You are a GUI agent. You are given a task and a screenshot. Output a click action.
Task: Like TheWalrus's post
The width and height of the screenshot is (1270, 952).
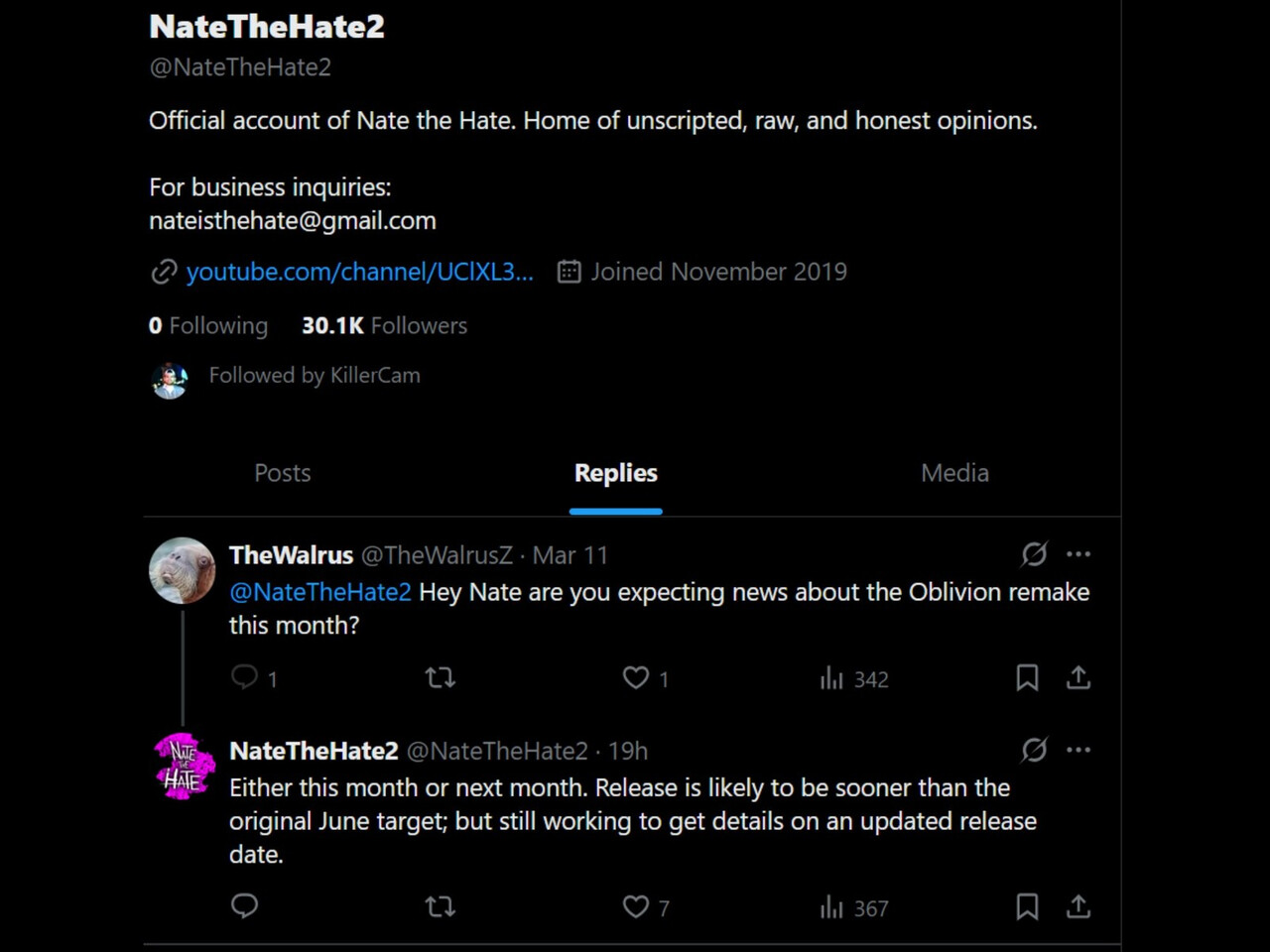[x=635, y=677]
